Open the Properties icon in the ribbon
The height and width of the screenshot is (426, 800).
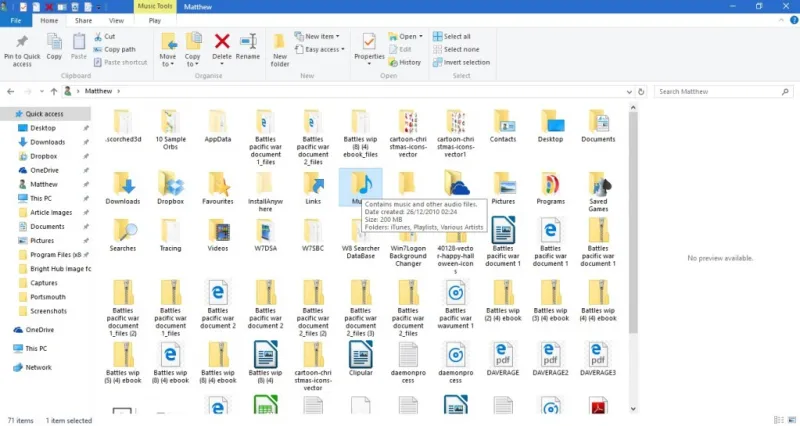pos(369,46)
